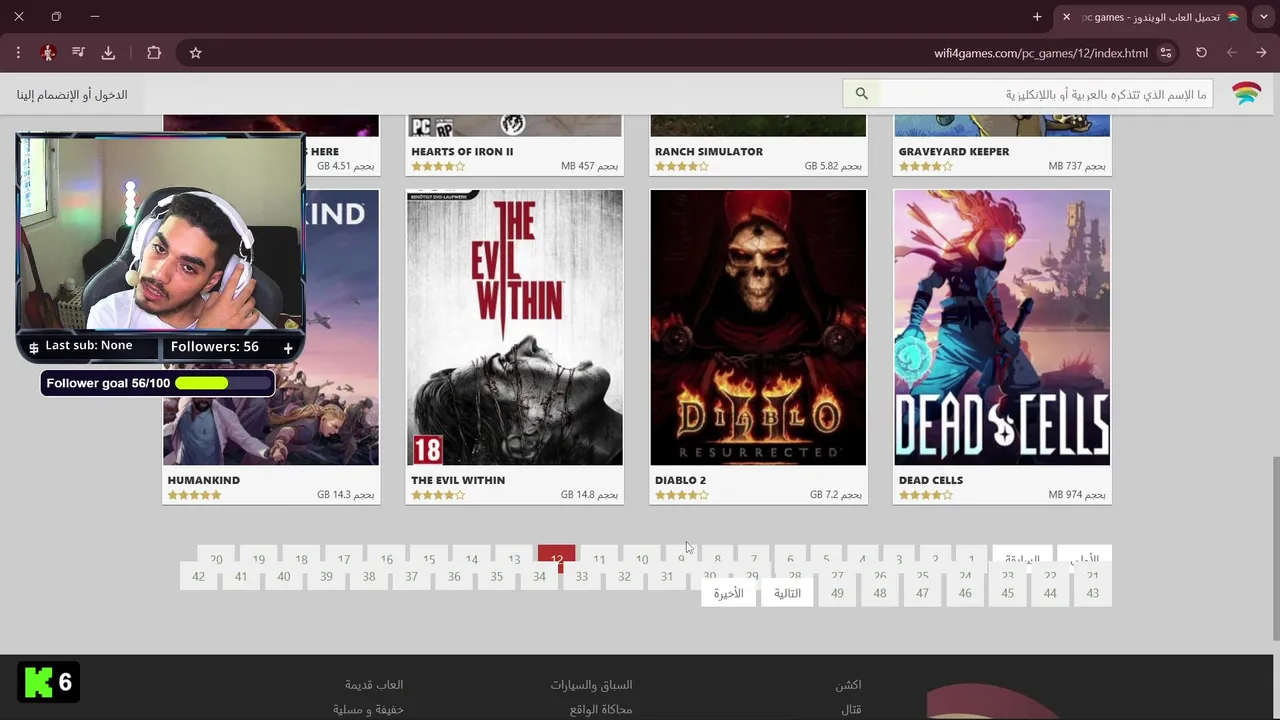
Task: Expand the tab search dropdown arrow
Action: (1264, 17)
